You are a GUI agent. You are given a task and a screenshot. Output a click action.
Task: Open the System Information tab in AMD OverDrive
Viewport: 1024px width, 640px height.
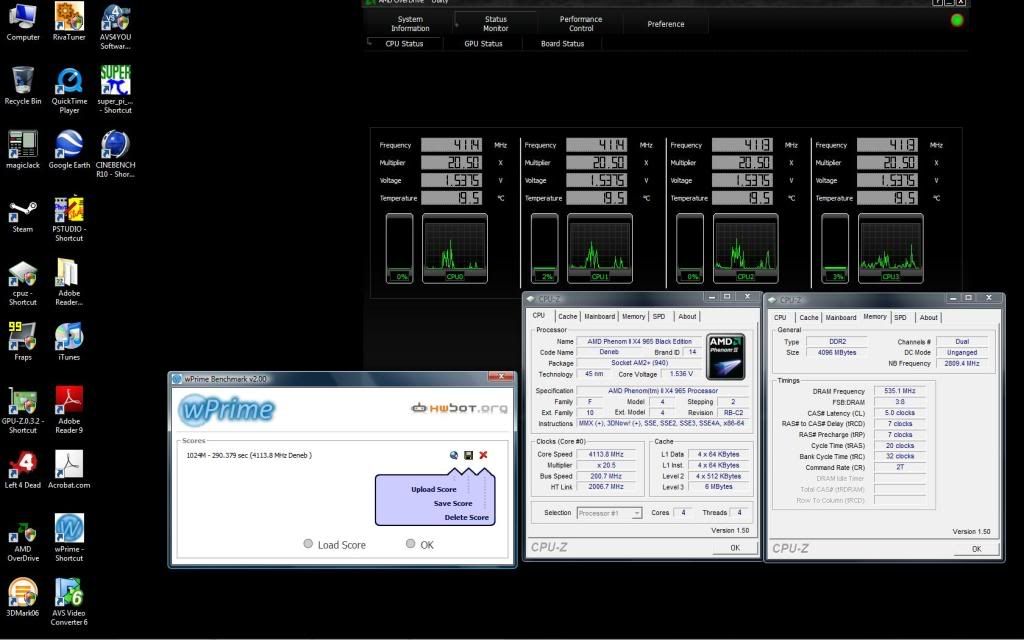pos(410,24)
